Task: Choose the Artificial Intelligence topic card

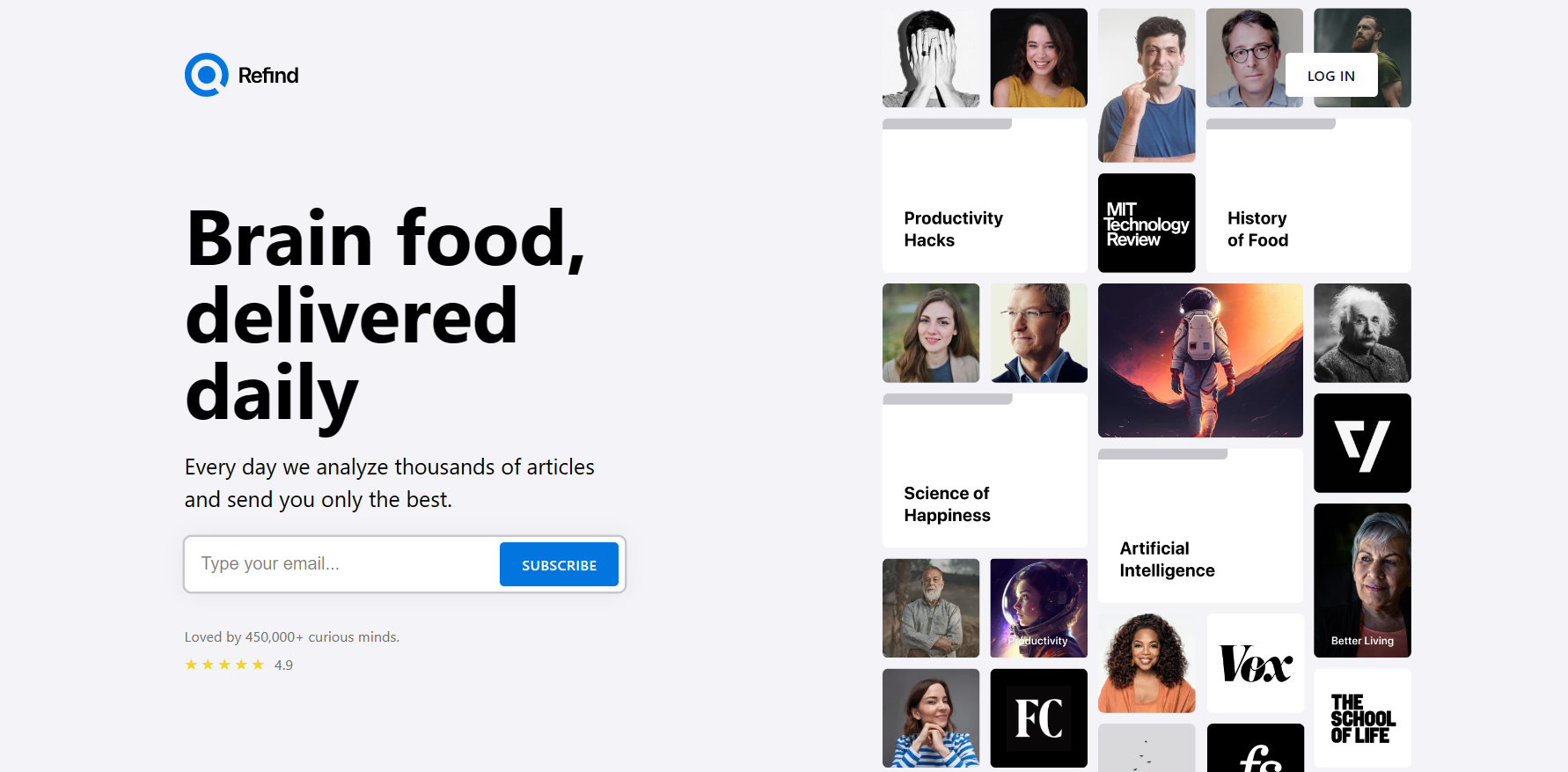Action: coord(1200,526)
